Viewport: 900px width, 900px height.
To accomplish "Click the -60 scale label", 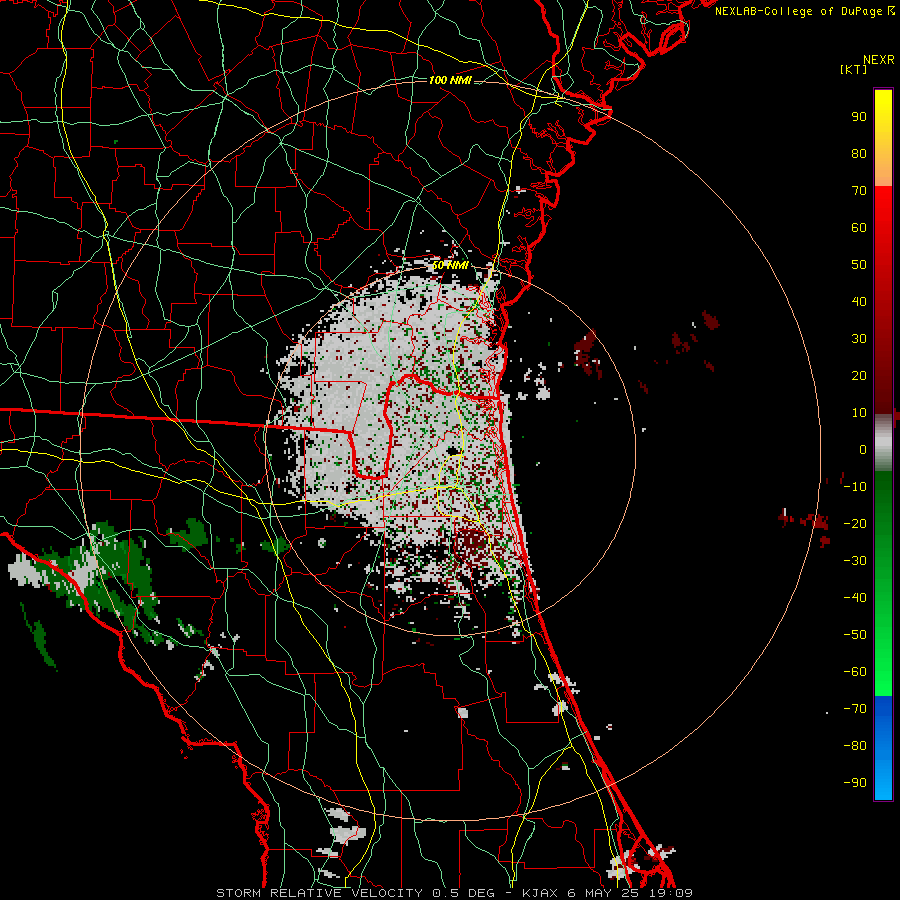I will point(855,672).
